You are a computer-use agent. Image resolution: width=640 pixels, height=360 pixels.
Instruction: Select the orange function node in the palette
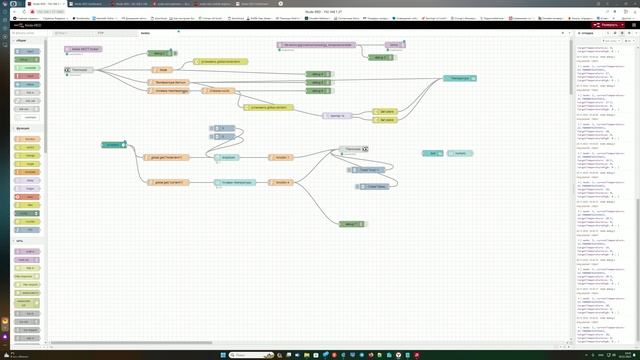[27, 139]
